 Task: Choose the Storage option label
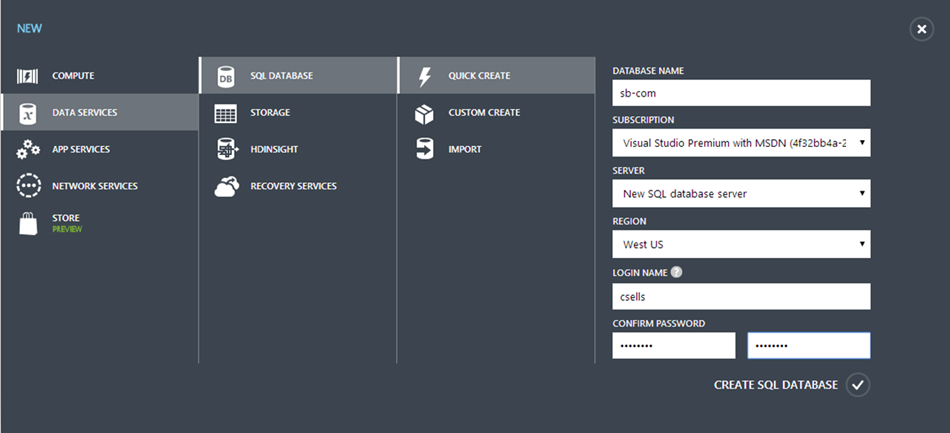click(x=270, y=113)
